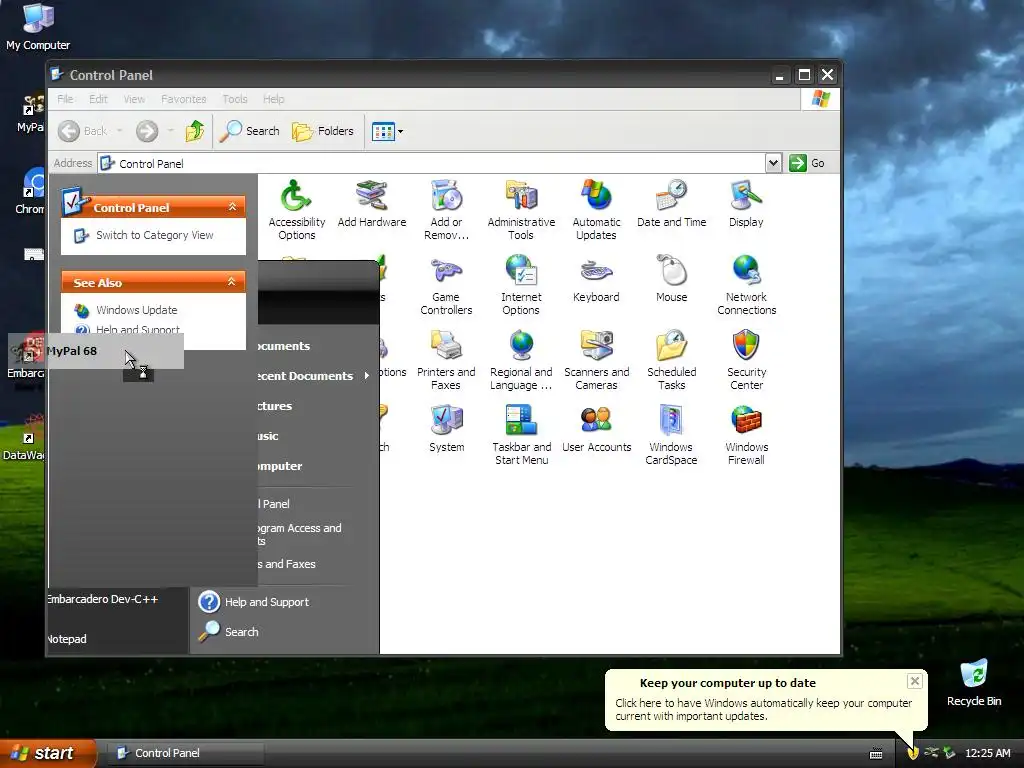Collapse the Control Panel sidebar section
The width and height of the screenshot is (1024, 768).
(x=232, y=206)
